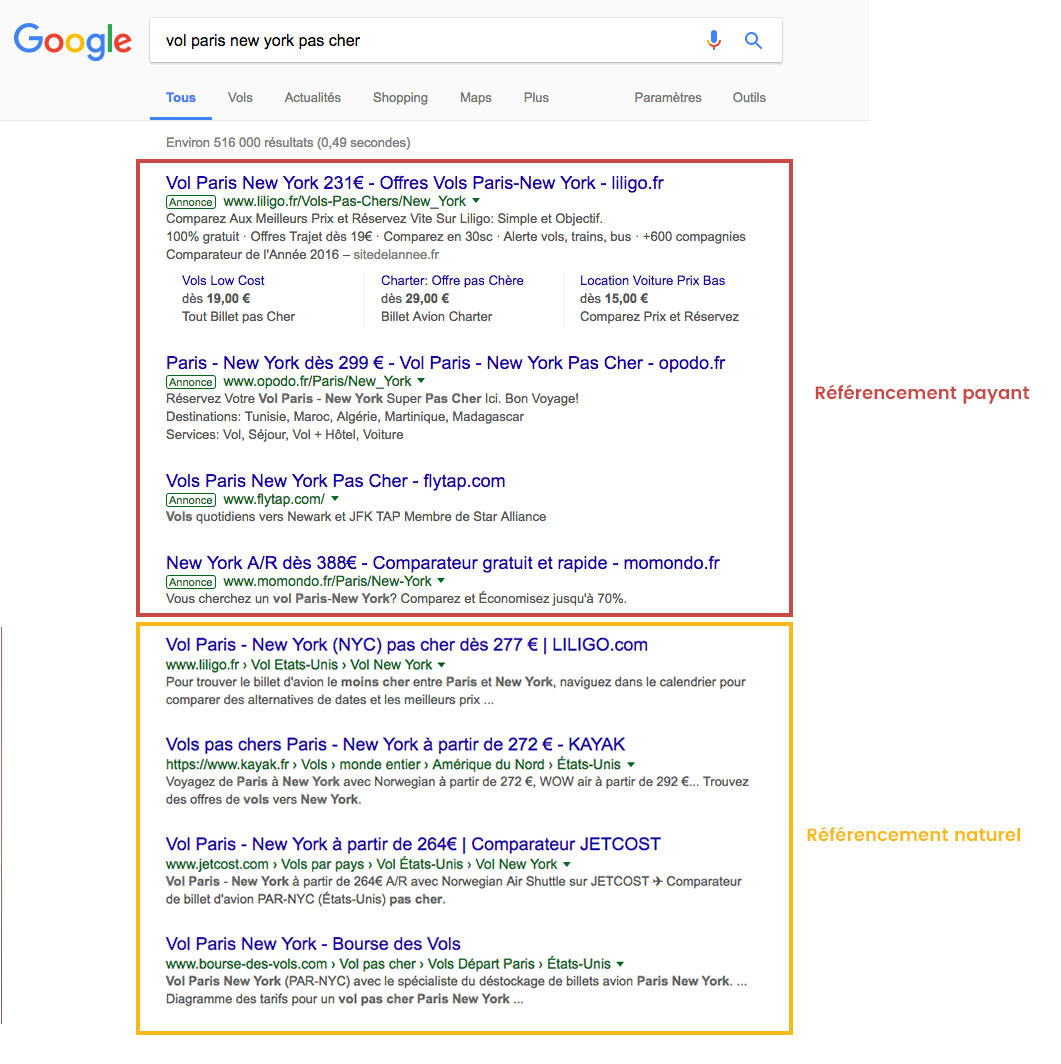Open momondo.fr ad New York A/R dès 388€

tap(442, 563)
